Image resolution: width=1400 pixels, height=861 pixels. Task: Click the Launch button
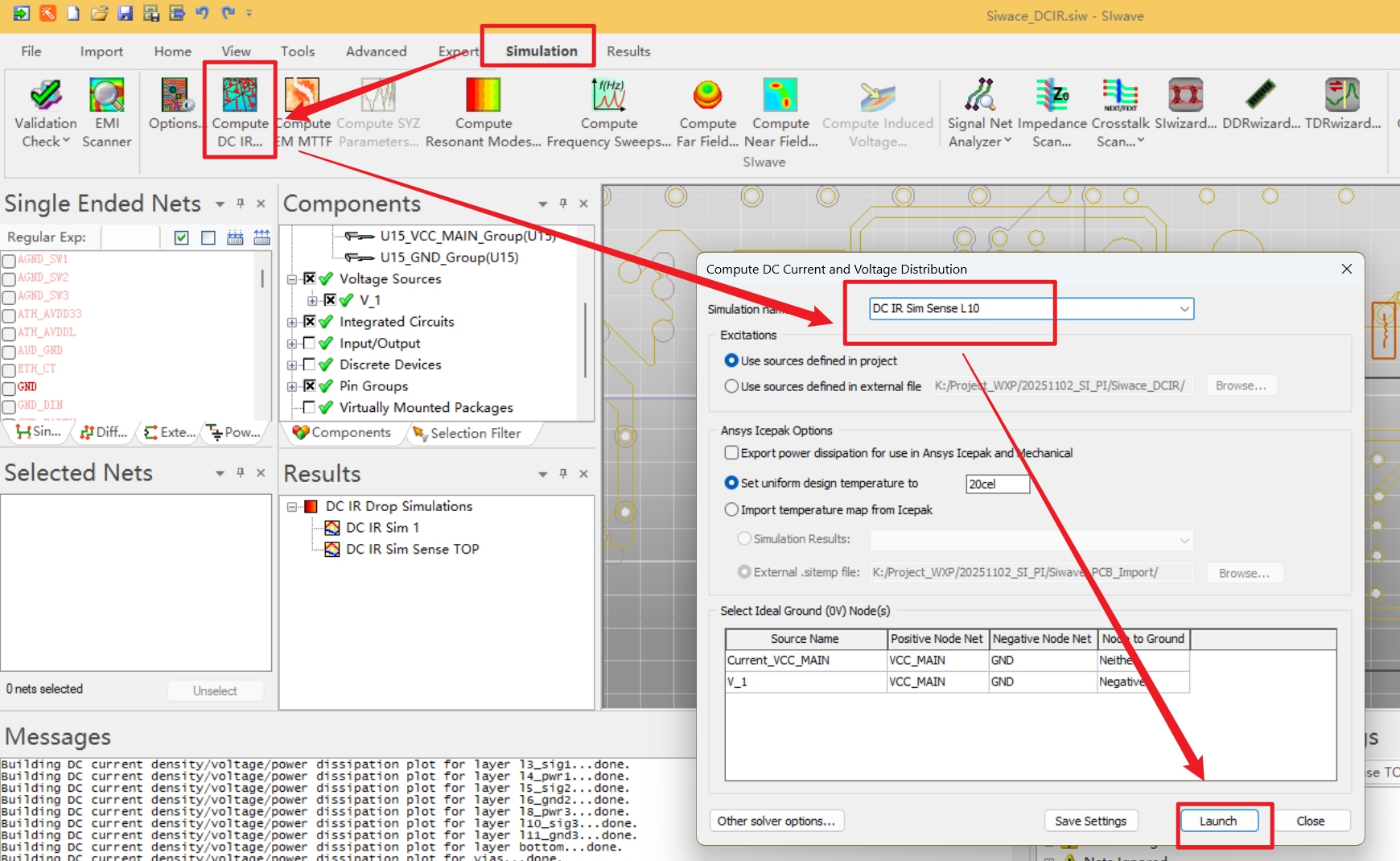(x=1218, y=821)
